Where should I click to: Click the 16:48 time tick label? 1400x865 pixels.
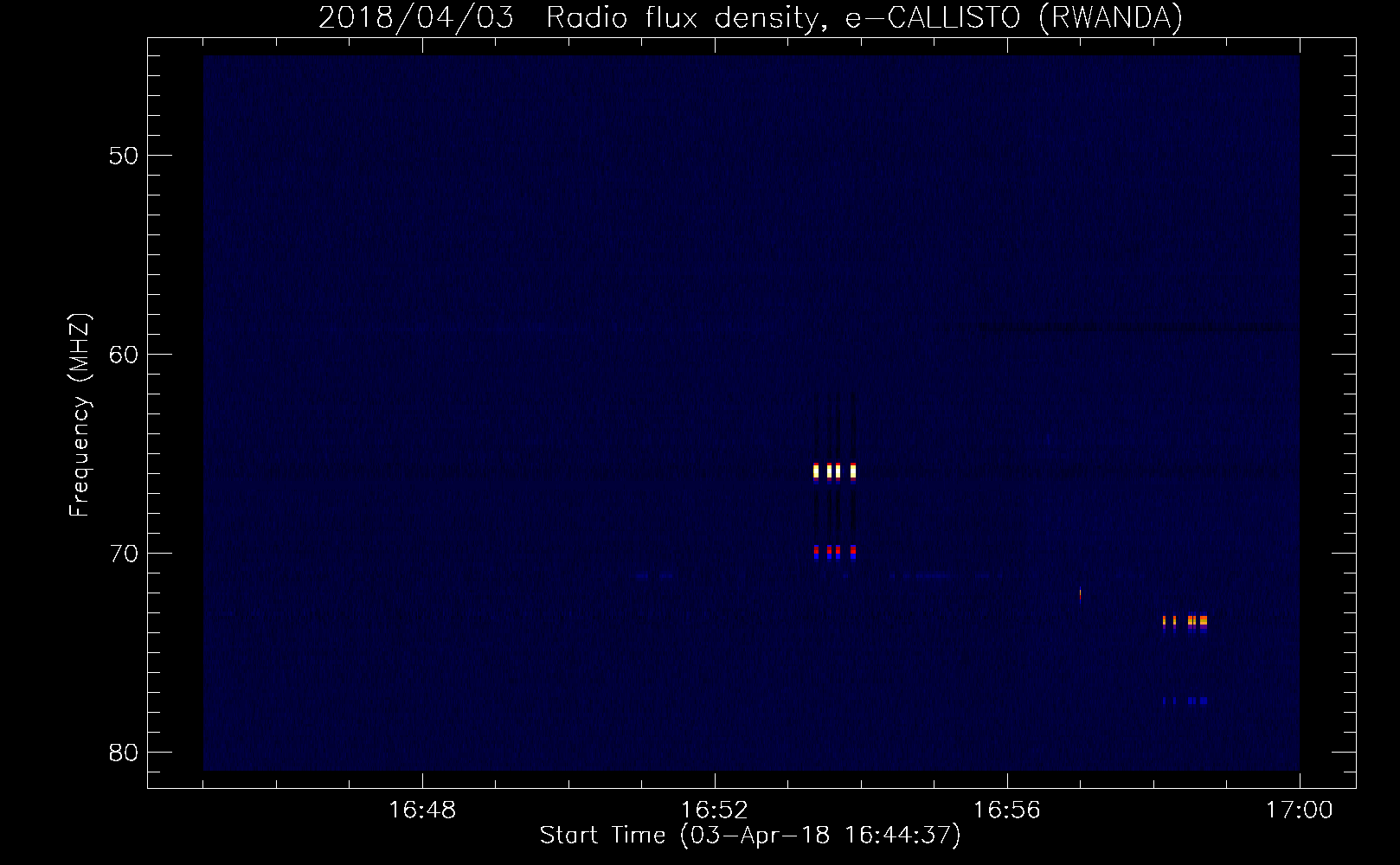[x=422, y=810]
